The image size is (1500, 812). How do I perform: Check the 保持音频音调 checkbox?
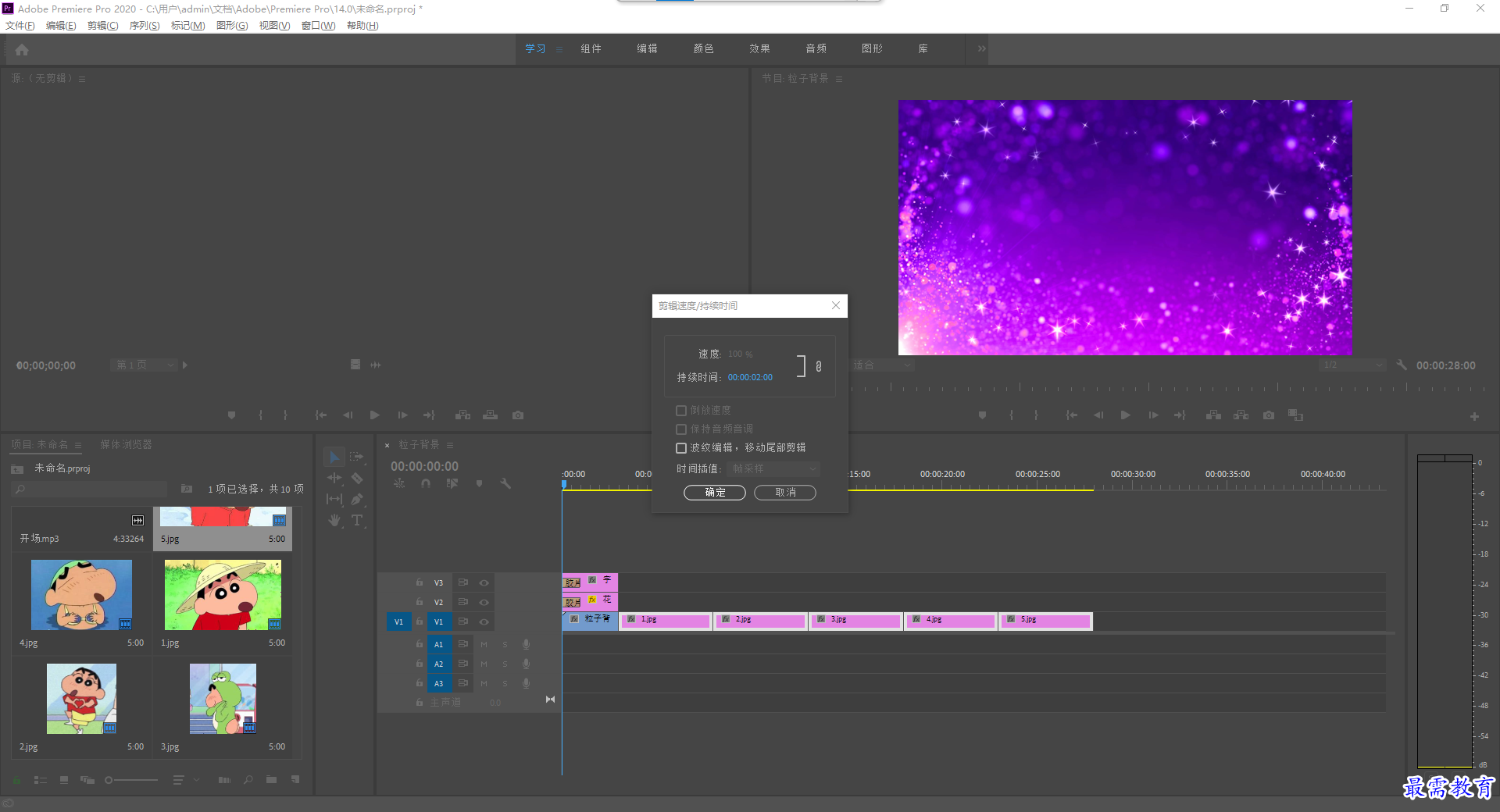point(681,429)
